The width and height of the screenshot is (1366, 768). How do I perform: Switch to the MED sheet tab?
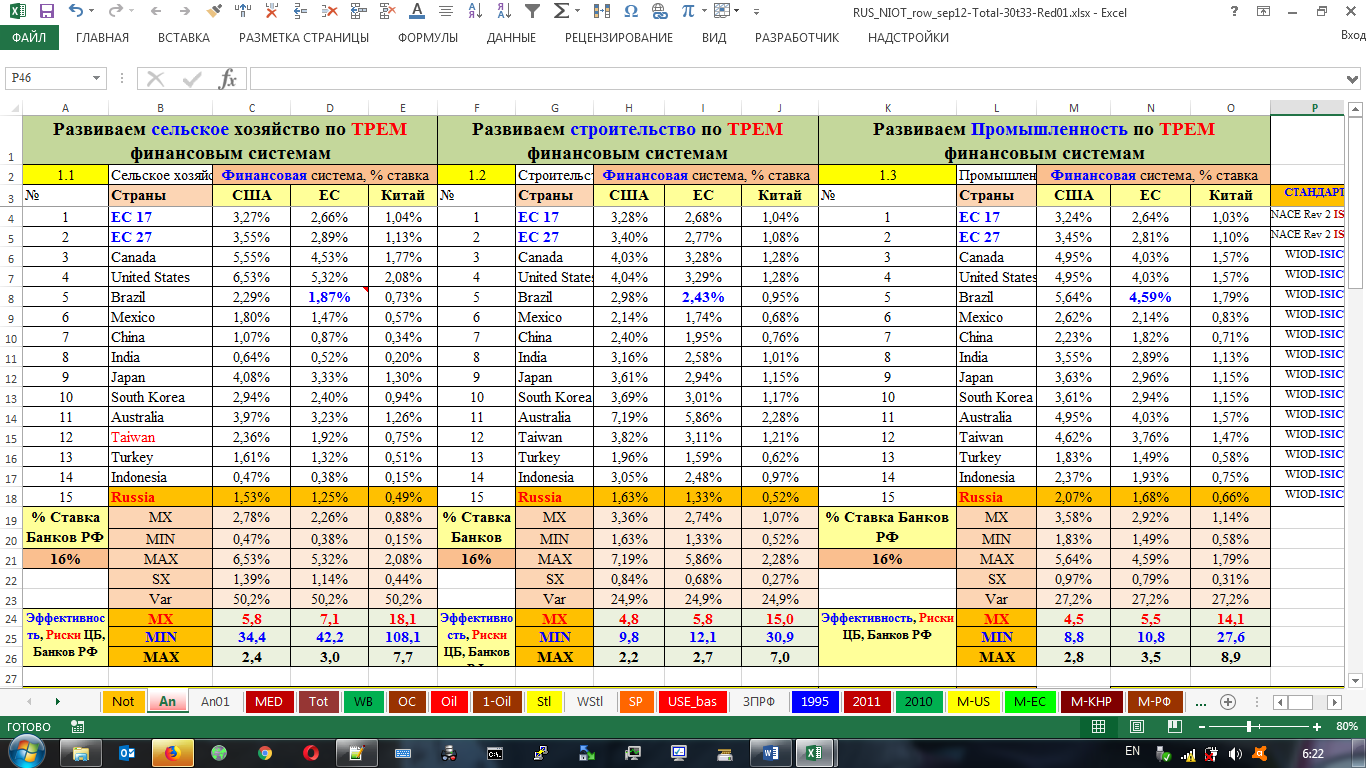[268, 701]
